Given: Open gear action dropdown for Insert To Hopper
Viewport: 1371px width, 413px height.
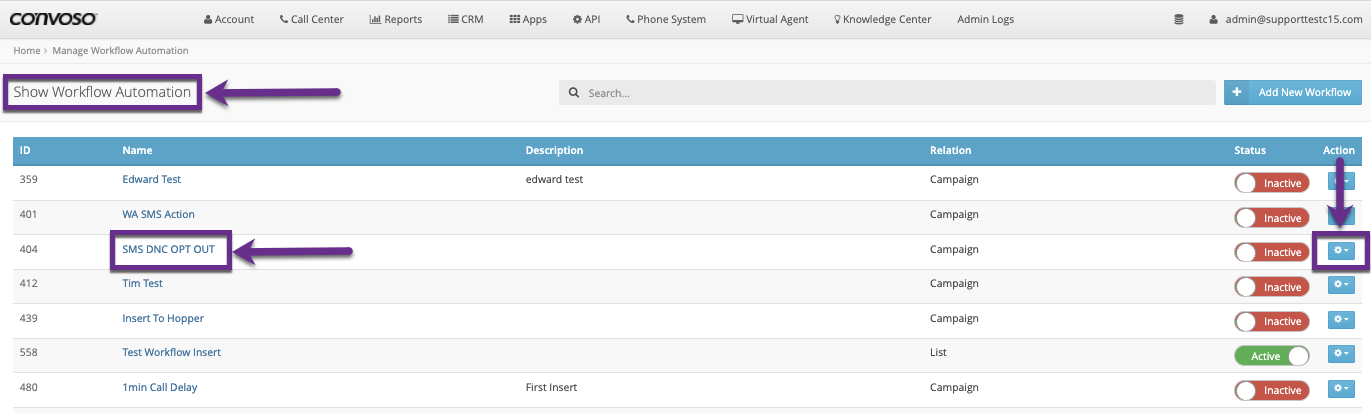Looking at the screenshot, I should coord(1341,319).
